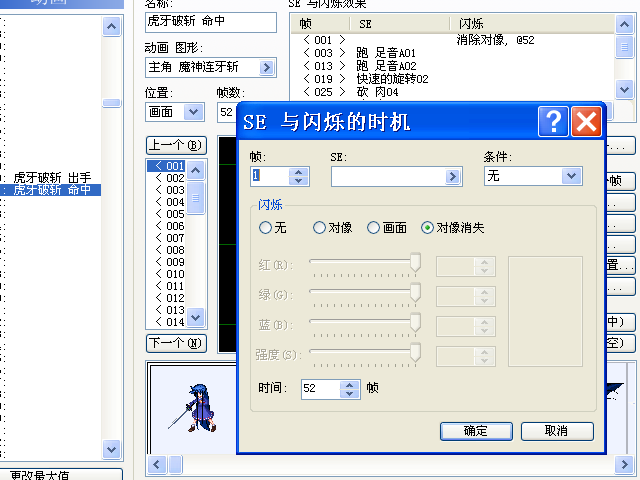
Task: Select frame 001 in frame list
Action: (166, 166)
